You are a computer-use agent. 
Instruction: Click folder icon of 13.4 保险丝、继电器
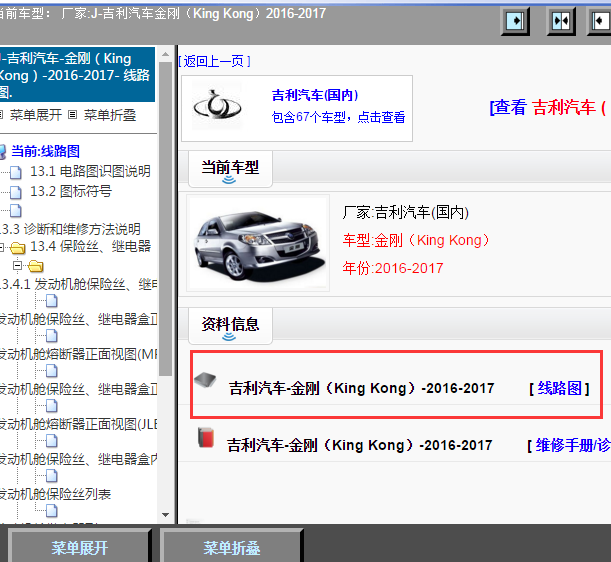click(18, 247)
